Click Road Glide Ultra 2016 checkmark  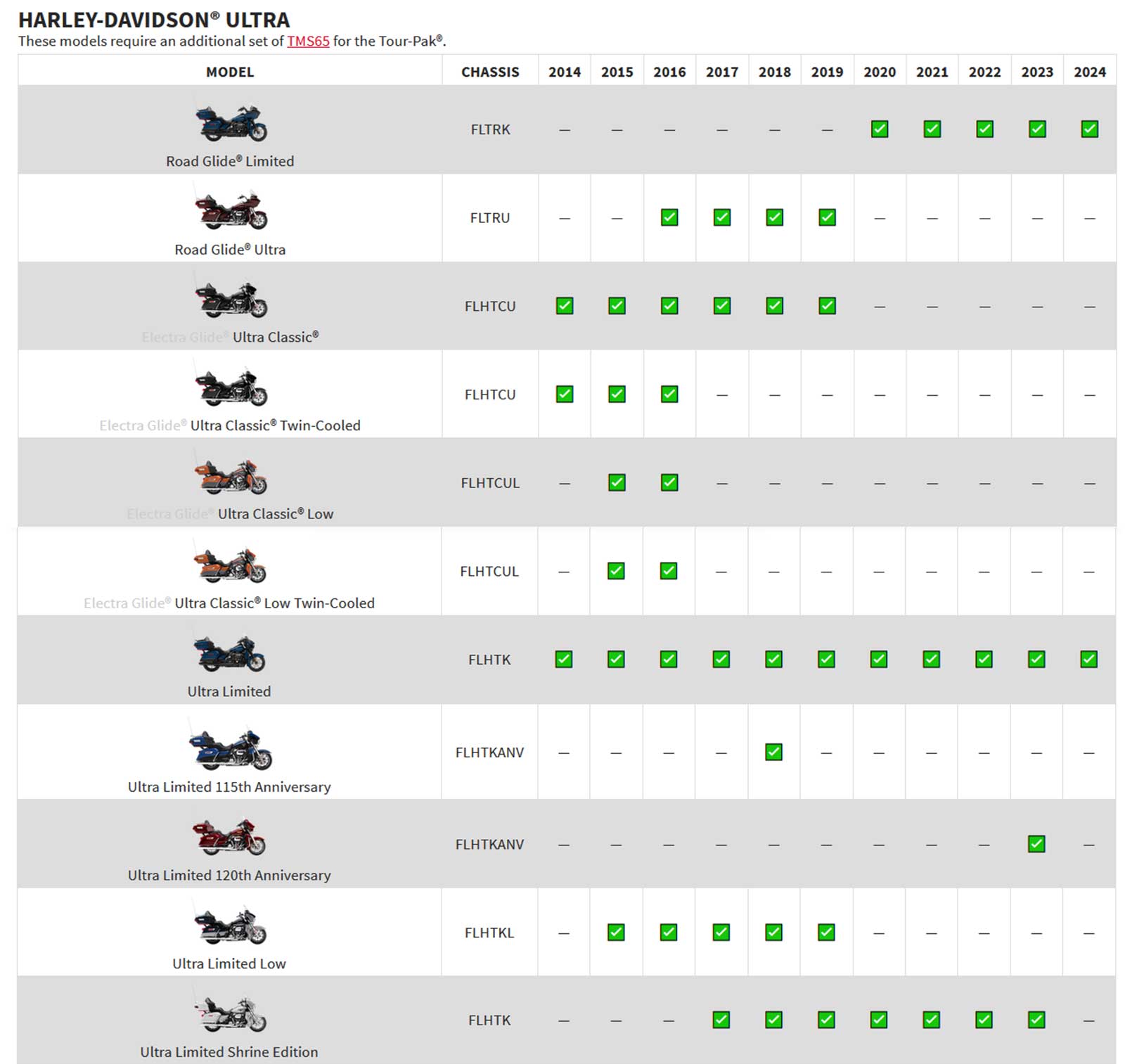click(x=669, y=218)
